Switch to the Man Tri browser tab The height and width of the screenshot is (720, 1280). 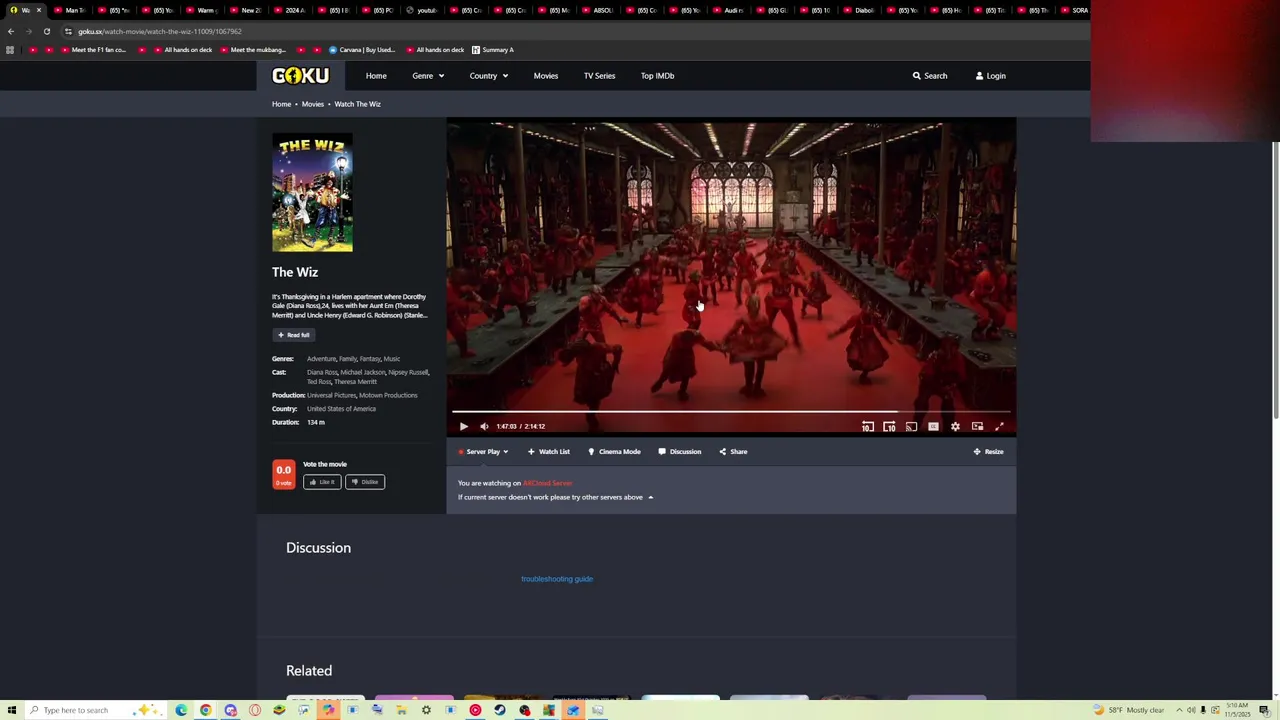(70, 10)
